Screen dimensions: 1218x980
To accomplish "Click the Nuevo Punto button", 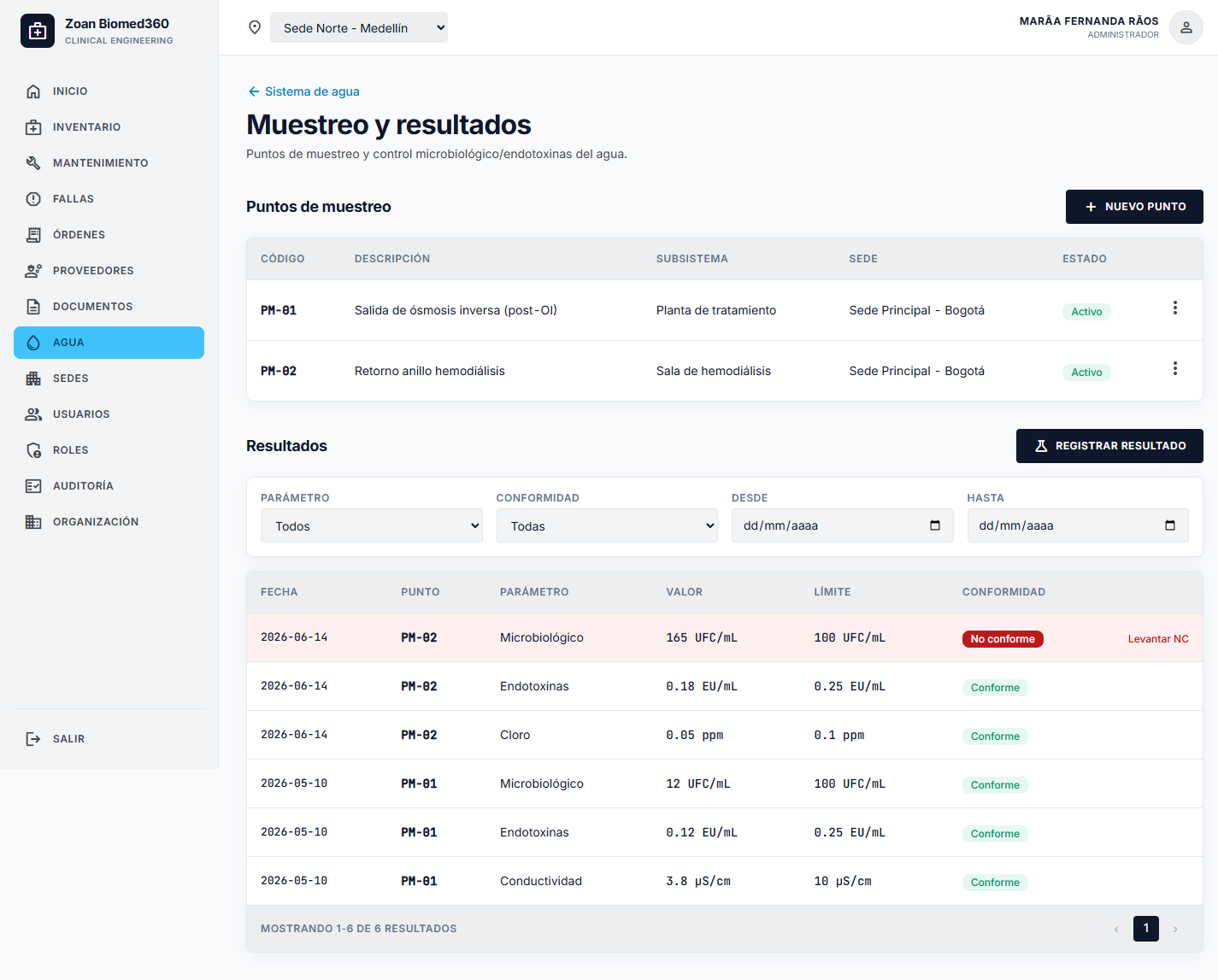I will 1134,207.
